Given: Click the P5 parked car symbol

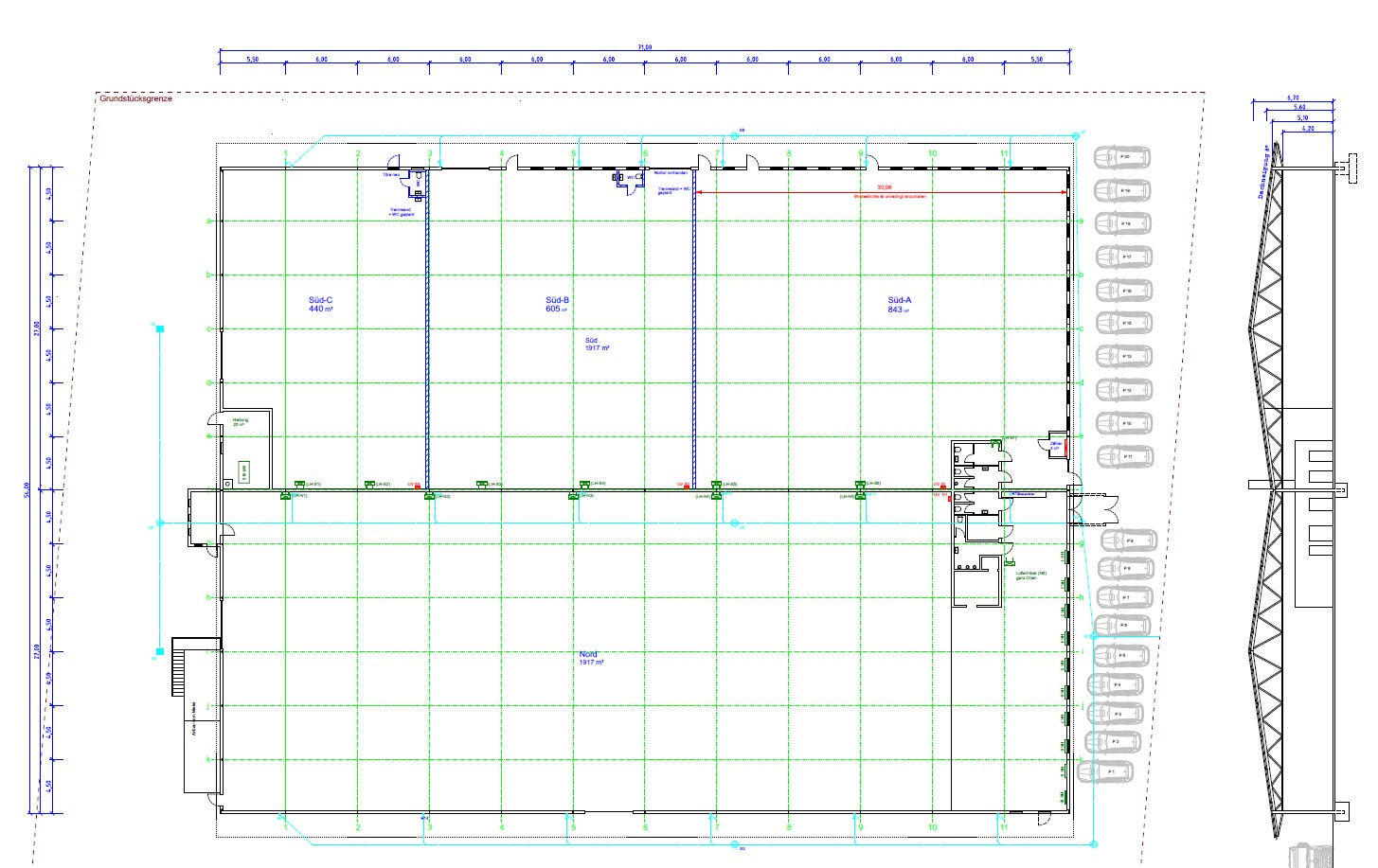Looking at the screenshot, I should click(x=1119, y=655).
